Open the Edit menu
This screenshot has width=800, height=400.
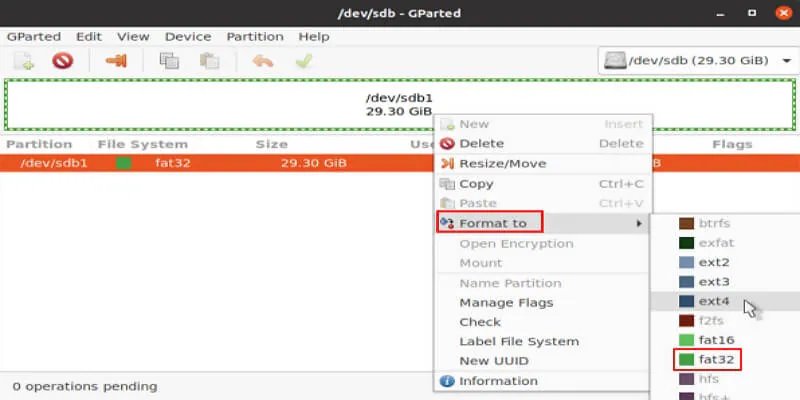point(89,37)
